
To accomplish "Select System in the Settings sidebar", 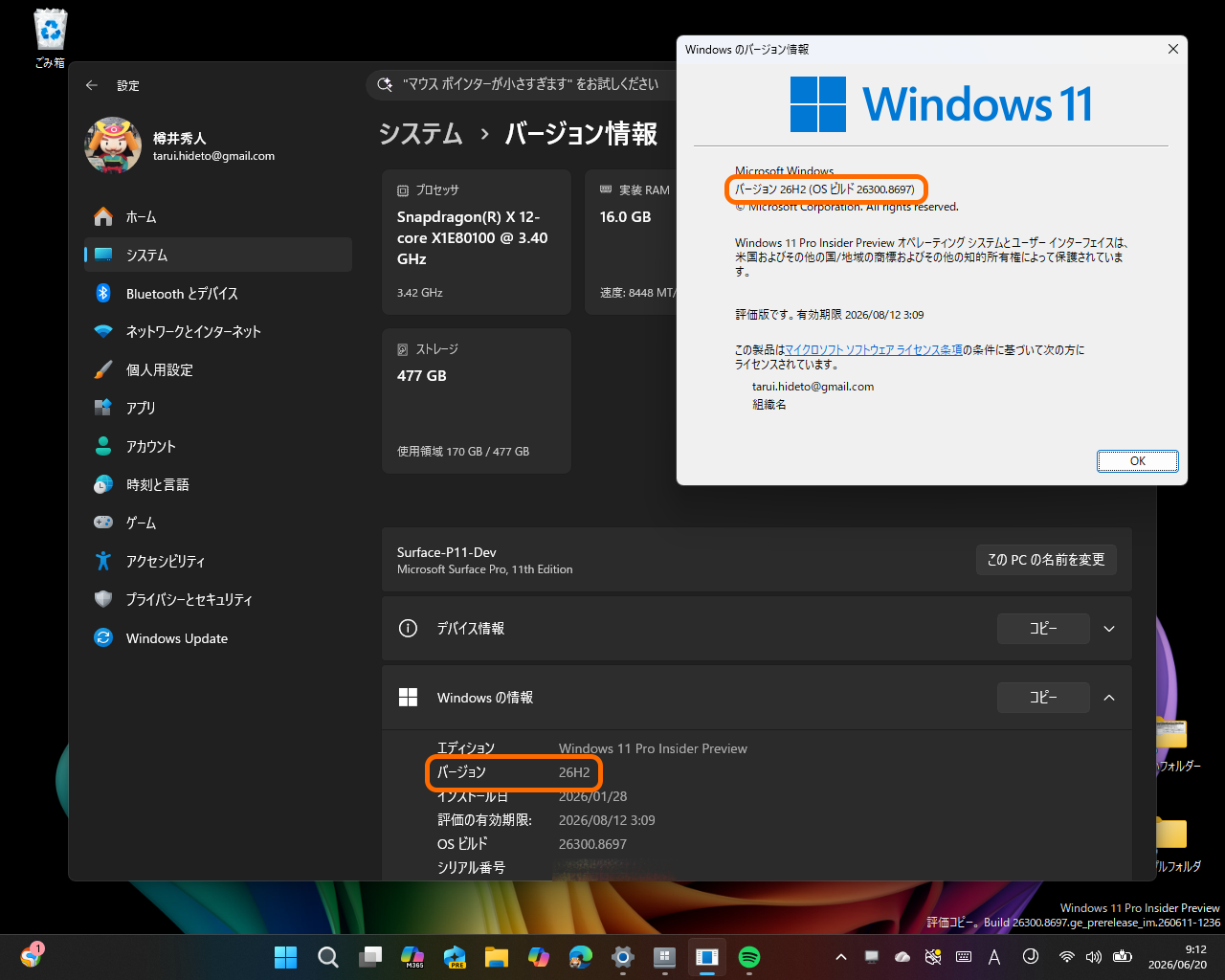I will (x=218, y=255).
